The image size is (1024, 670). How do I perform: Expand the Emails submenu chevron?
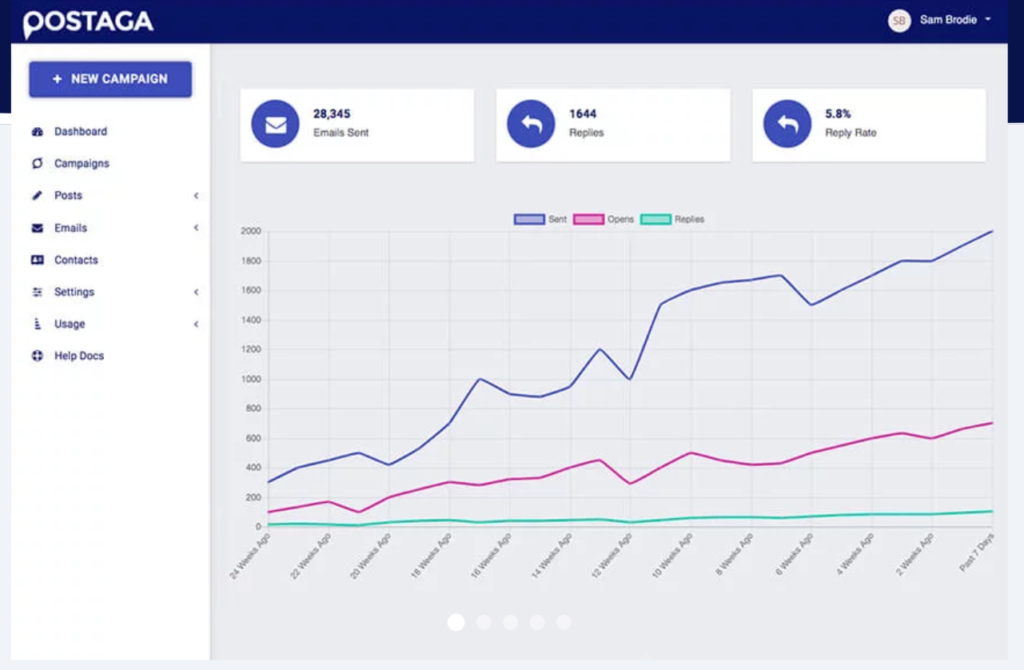pyautogui.click(x=196, y=227)
